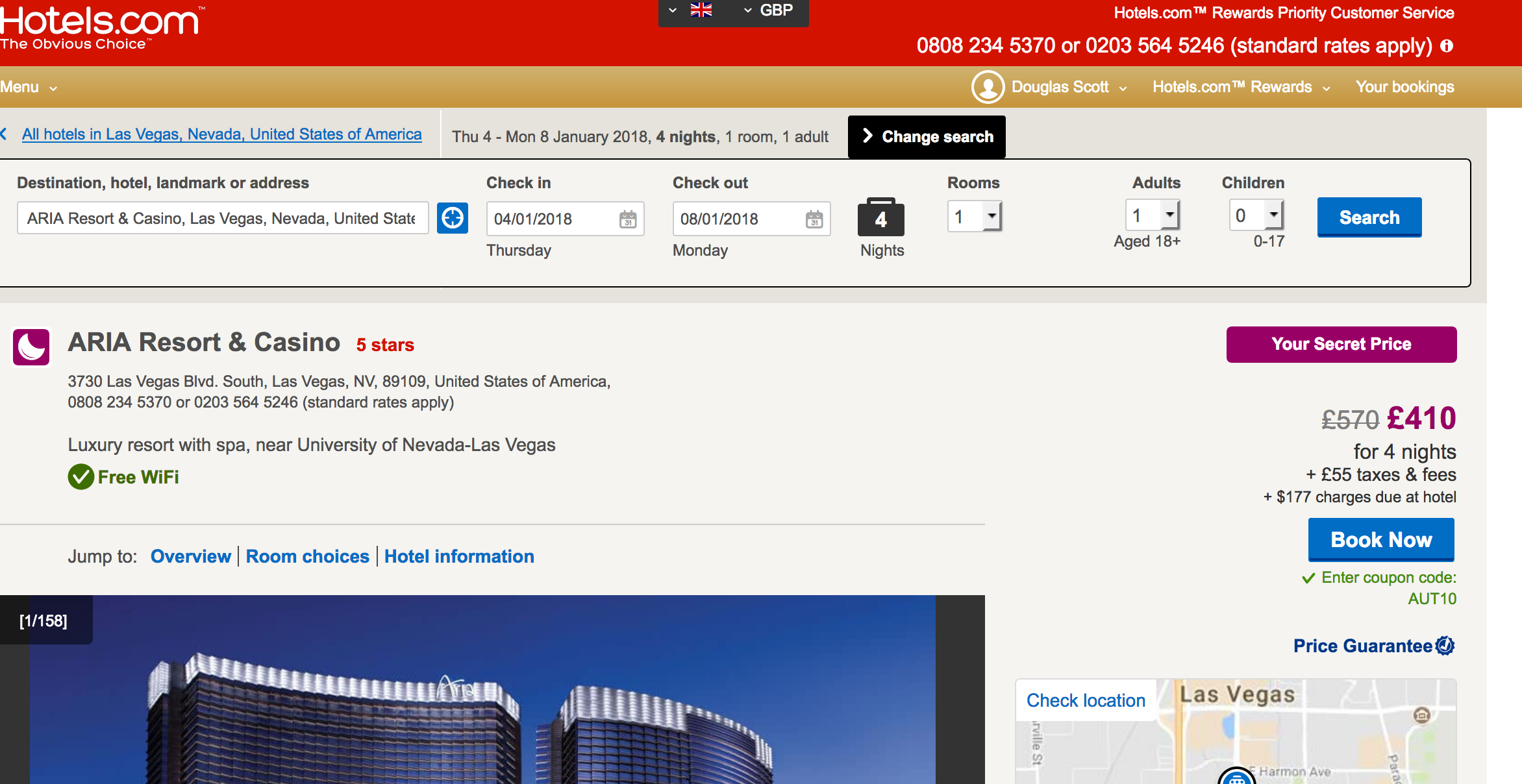1522x784 pixels.
Task: Jump to Overview section
Action: (190, 556)
